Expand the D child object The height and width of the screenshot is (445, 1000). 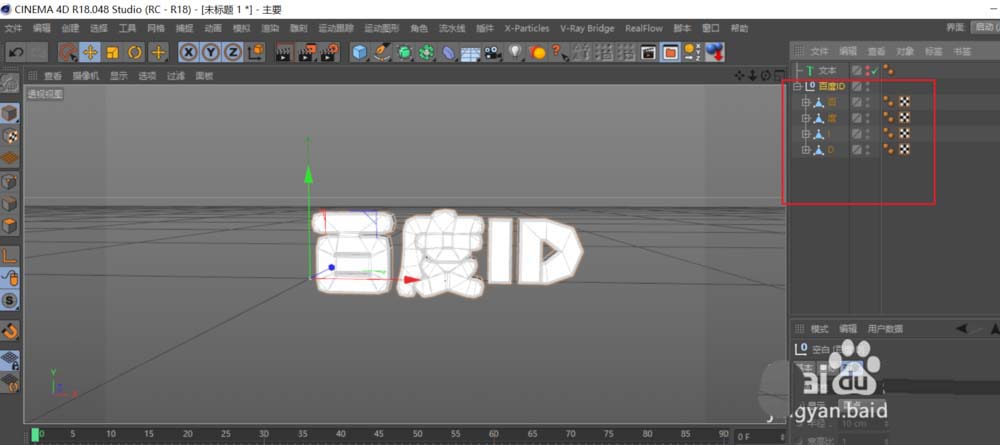tap(805, 150)
